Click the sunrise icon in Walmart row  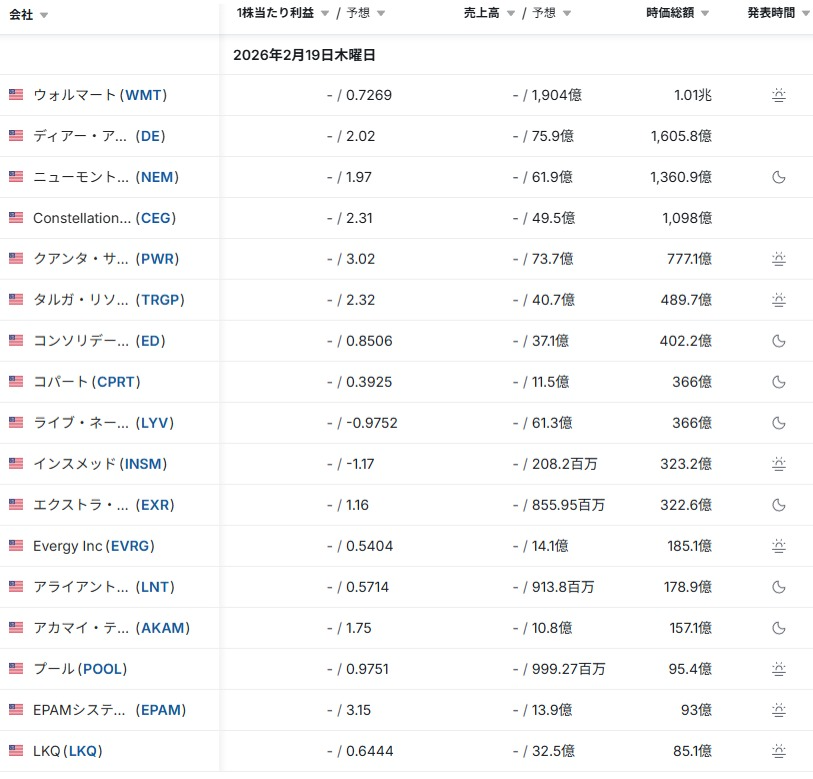[779, 96]
